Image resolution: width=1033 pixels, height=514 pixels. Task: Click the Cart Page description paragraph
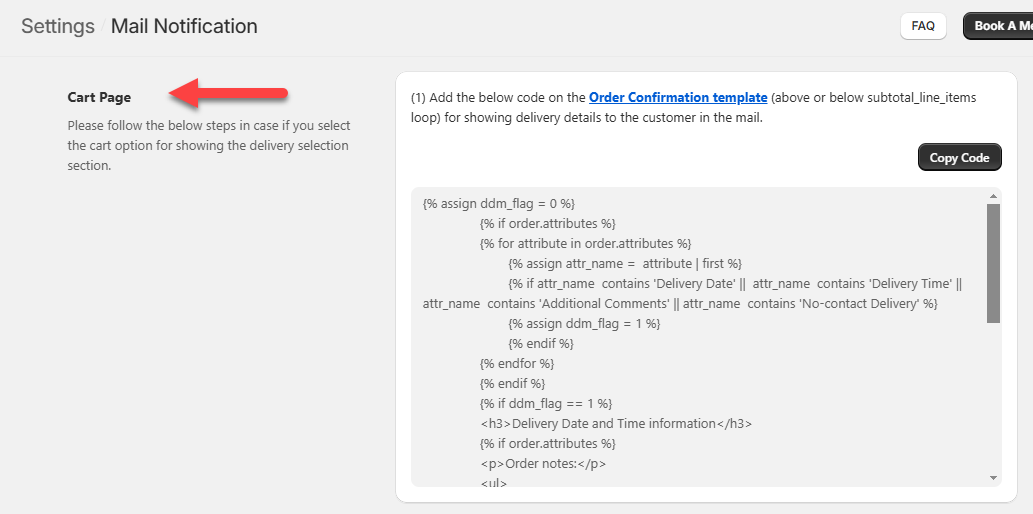(x=208, y=145)
